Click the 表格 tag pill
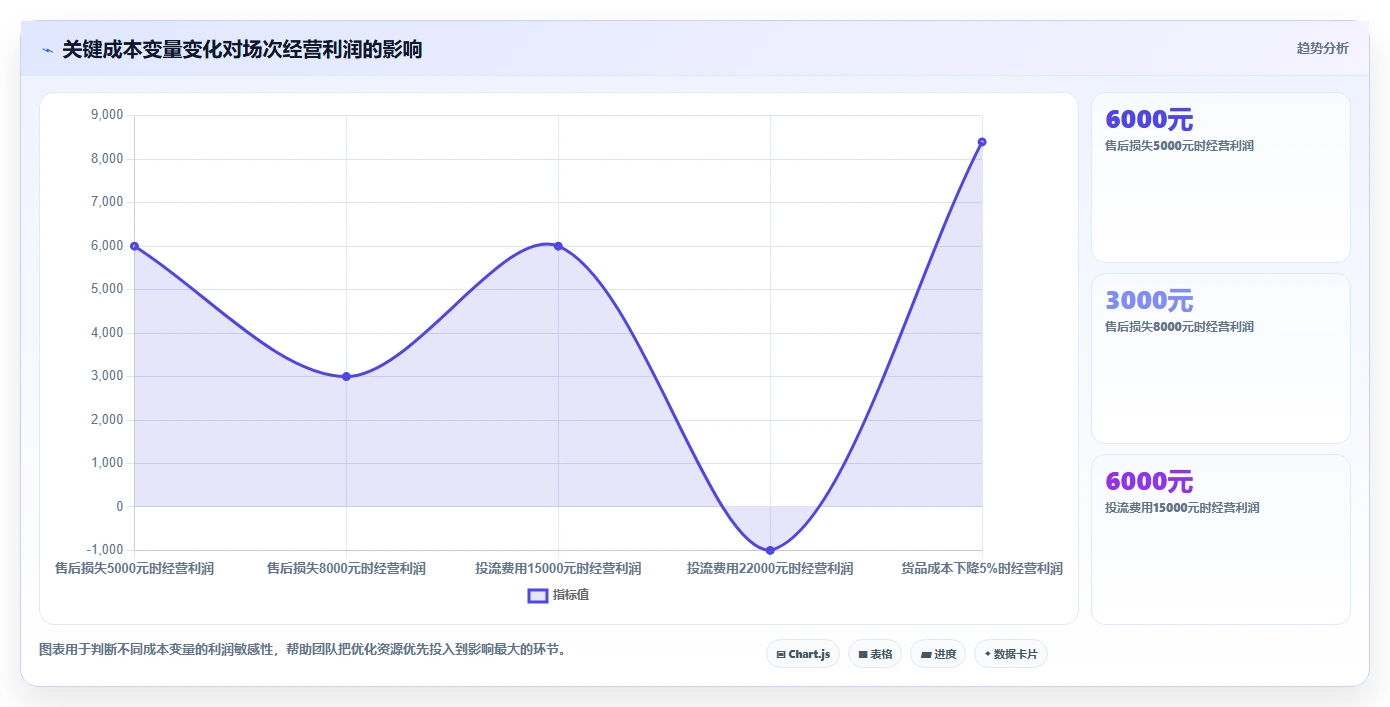Viewport: 1390px width, 707px height. 875,654
